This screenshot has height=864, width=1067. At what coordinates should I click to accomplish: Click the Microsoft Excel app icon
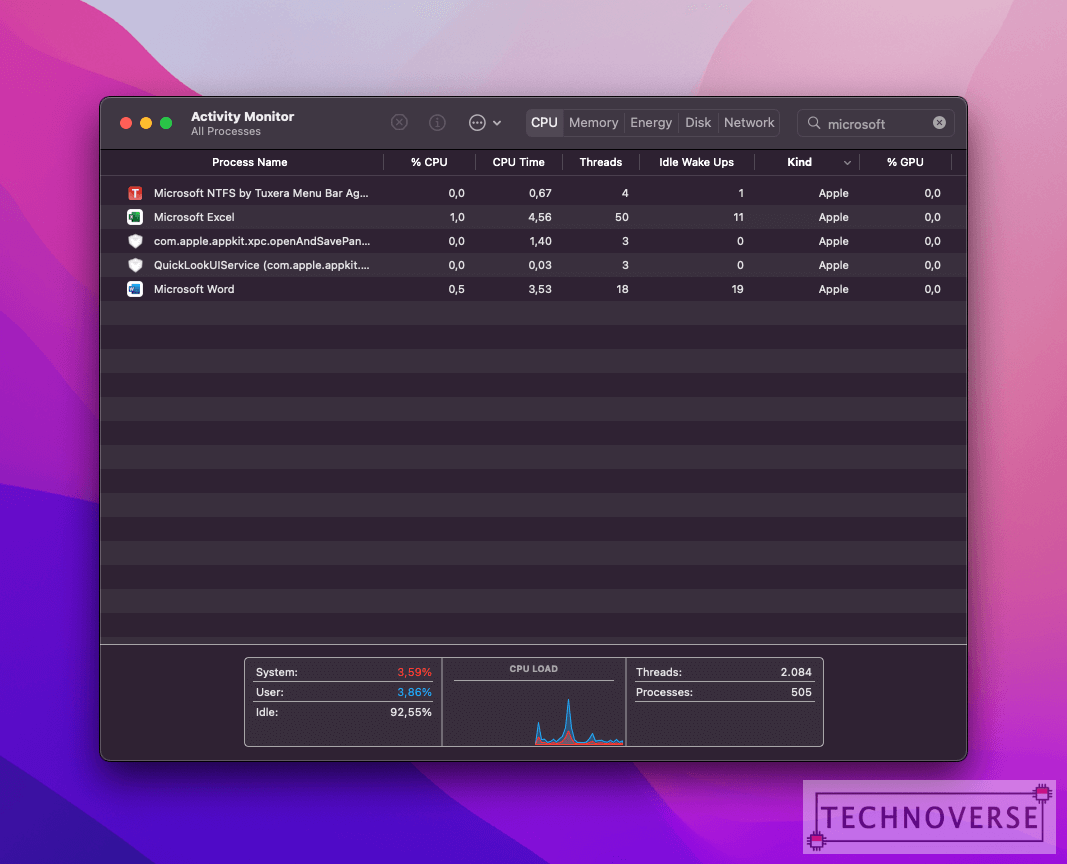135,217
